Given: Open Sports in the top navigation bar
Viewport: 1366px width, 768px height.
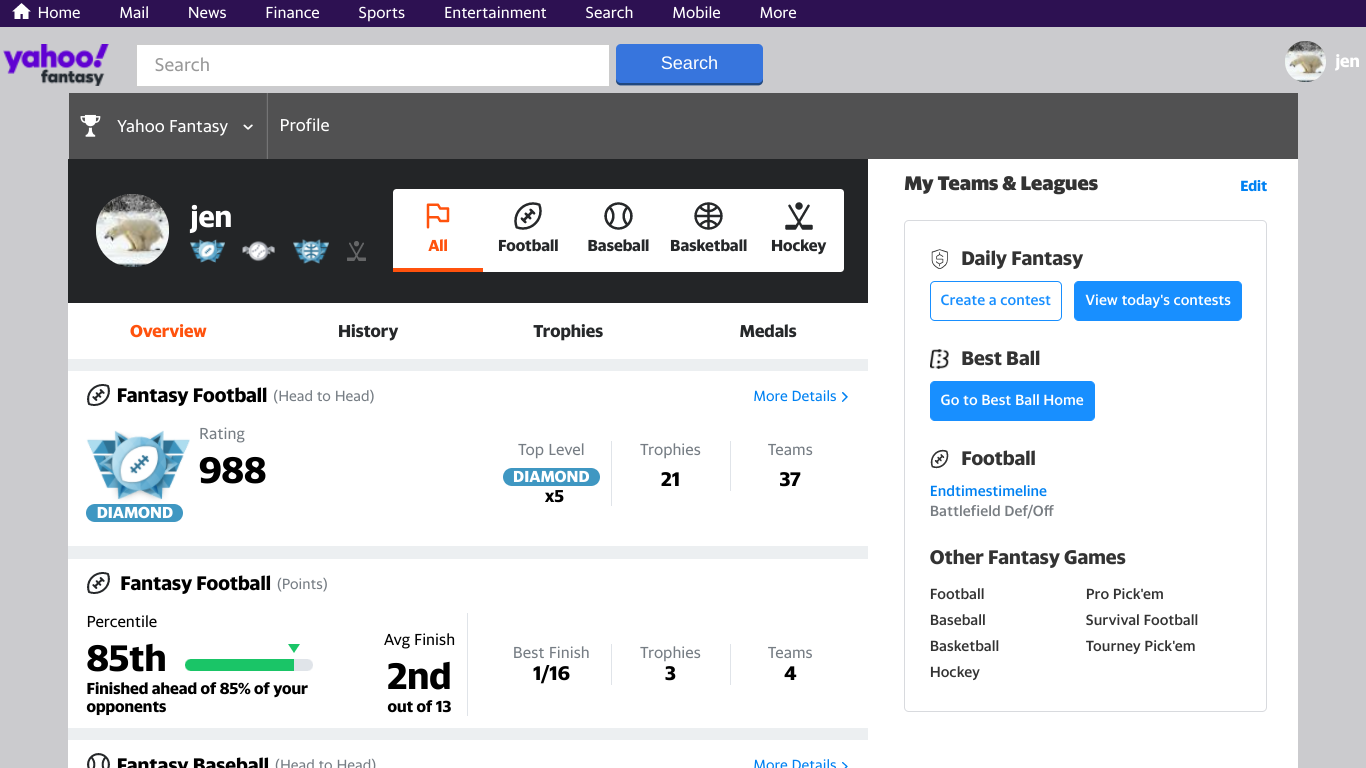Looking at the screenshot, I should point(382,13).
